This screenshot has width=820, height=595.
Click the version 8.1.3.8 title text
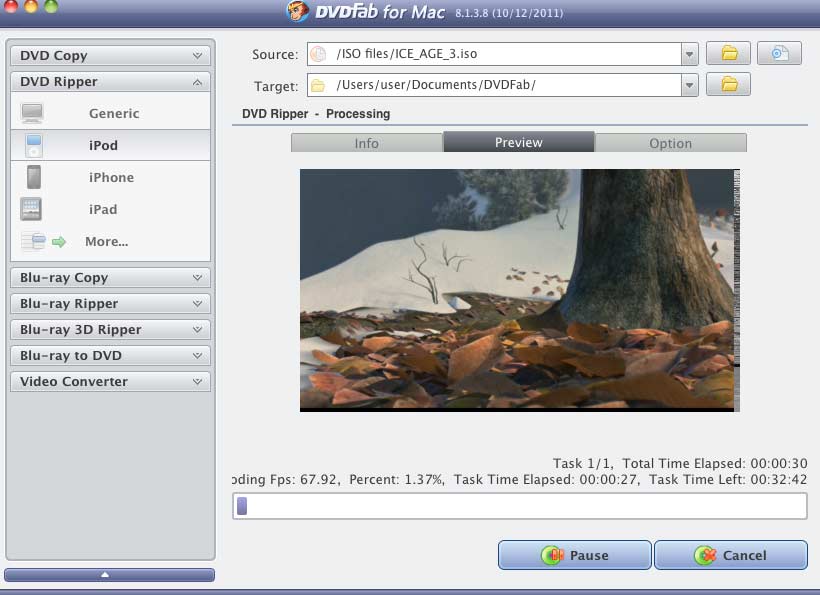click(x=509, y=13)
